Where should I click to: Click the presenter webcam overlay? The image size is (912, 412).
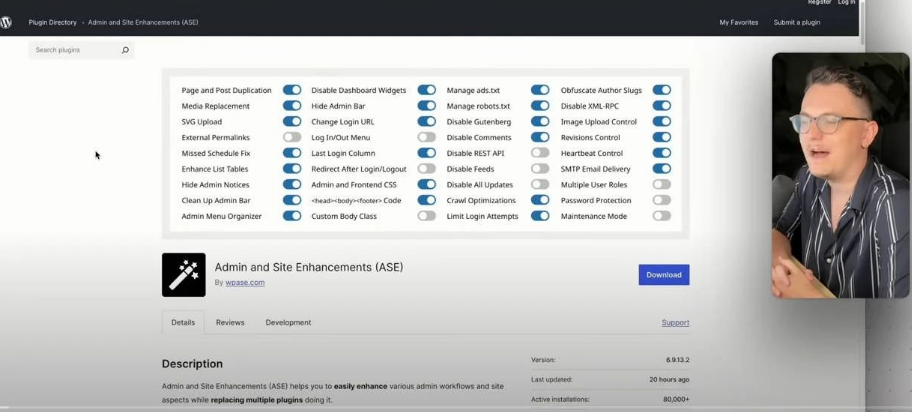coord(840,175)
